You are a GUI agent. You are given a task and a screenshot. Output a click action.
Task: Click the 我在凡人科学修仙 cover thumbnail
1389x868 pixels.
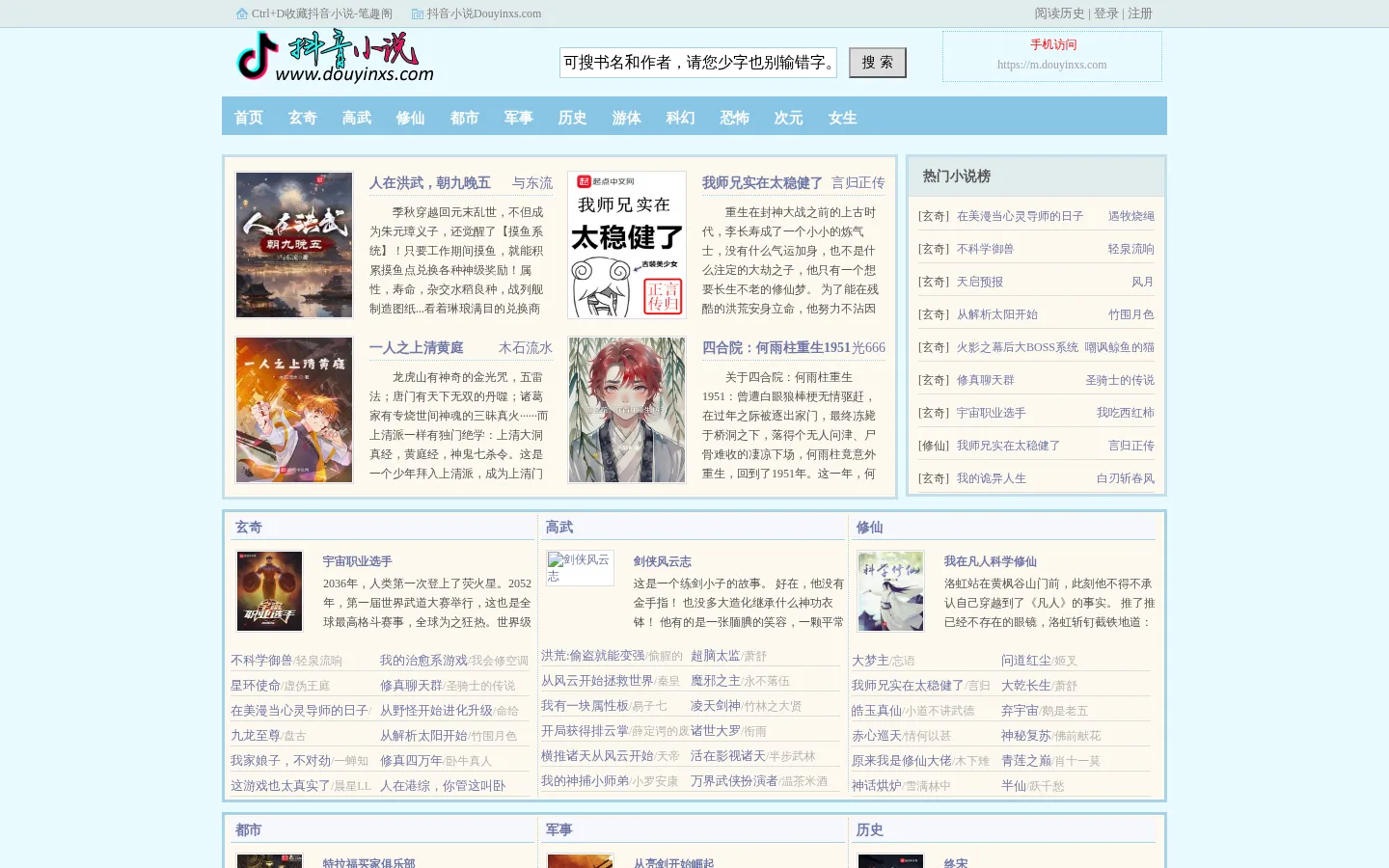click(x=891, y=591)
